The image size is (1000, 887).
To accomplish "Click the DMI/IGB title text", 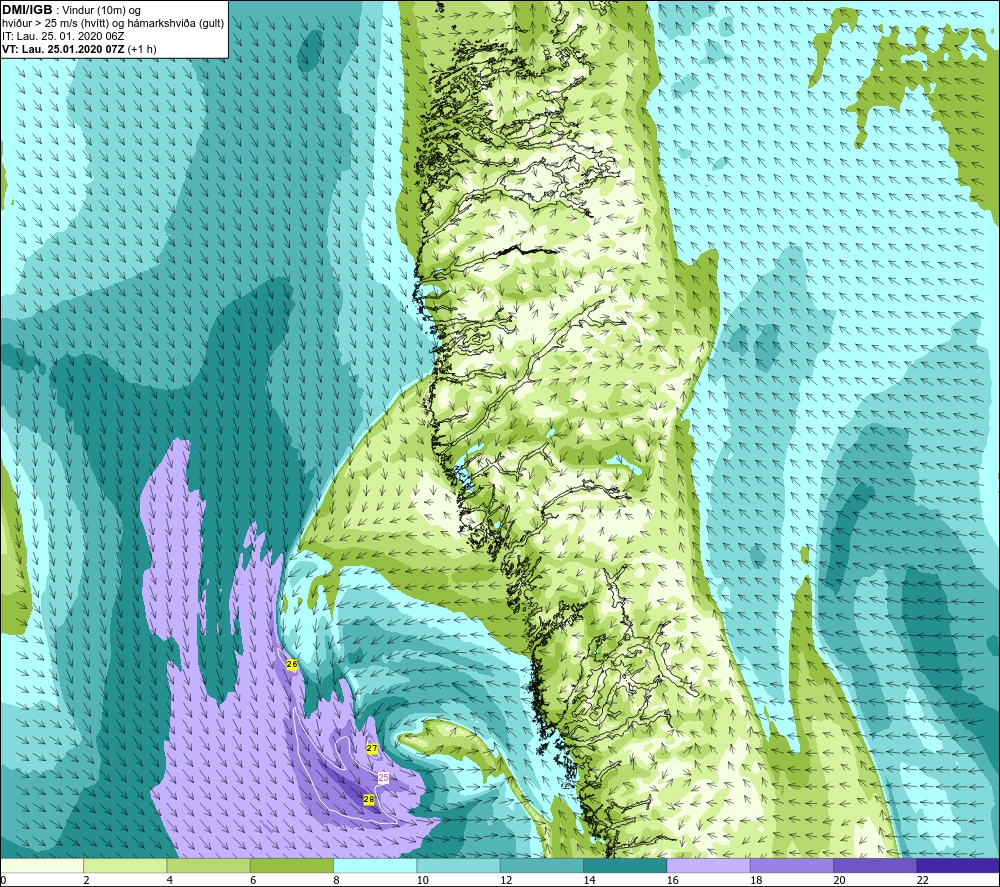I will tap(27, 10).
